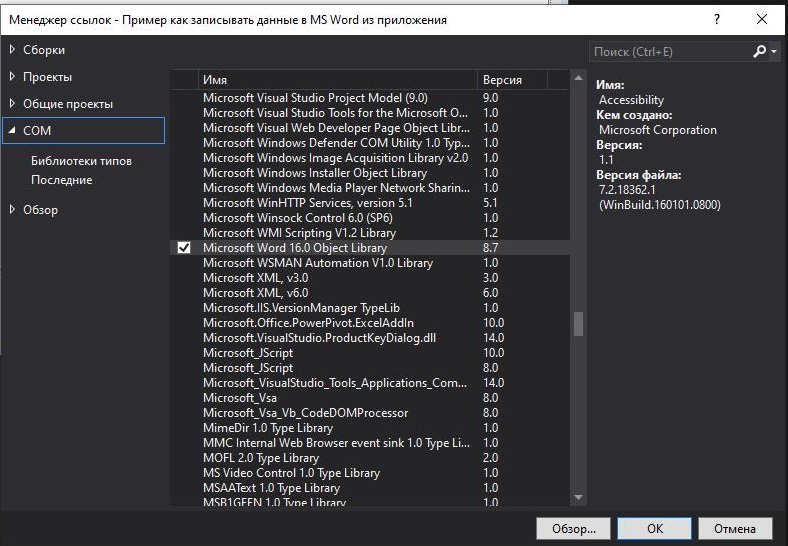Select MS Video Control 1.0 Type Library
Viewport: 788px width, 546px height.
point(370,473)
